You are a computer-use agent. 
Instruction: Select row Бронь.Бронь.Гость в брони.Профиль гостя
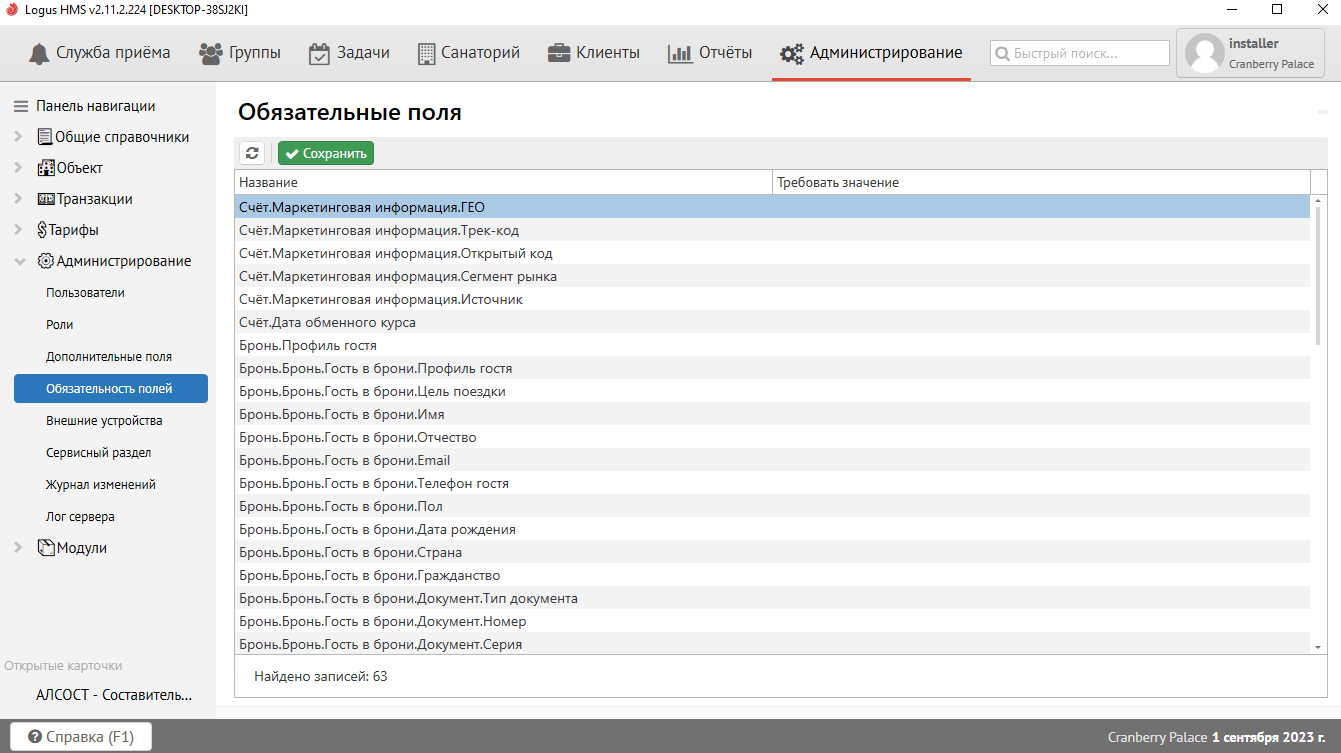[x=772, y=368]
